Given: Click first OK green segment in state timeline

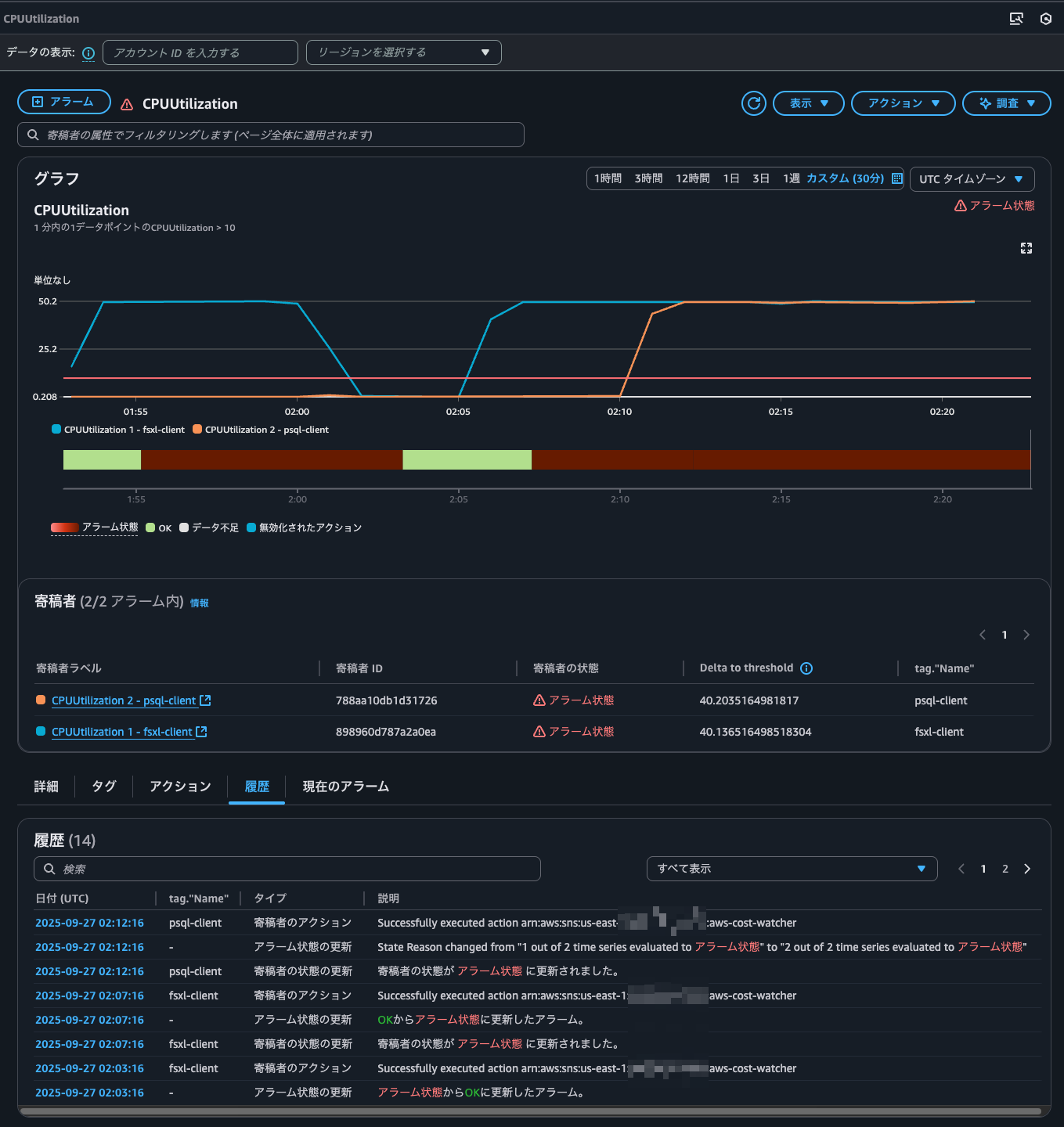Looking at the screenshot, I should tap(102, 459).
